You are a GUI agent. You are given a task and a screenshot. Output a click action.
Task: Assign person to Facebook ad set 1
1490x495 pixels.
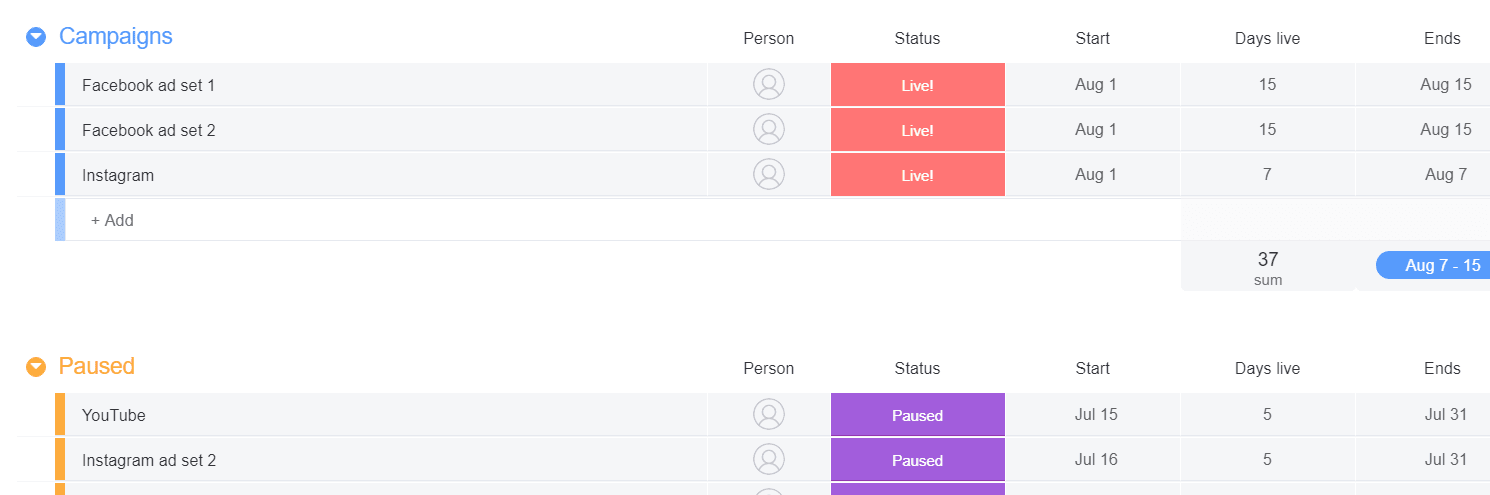point(769,85)
